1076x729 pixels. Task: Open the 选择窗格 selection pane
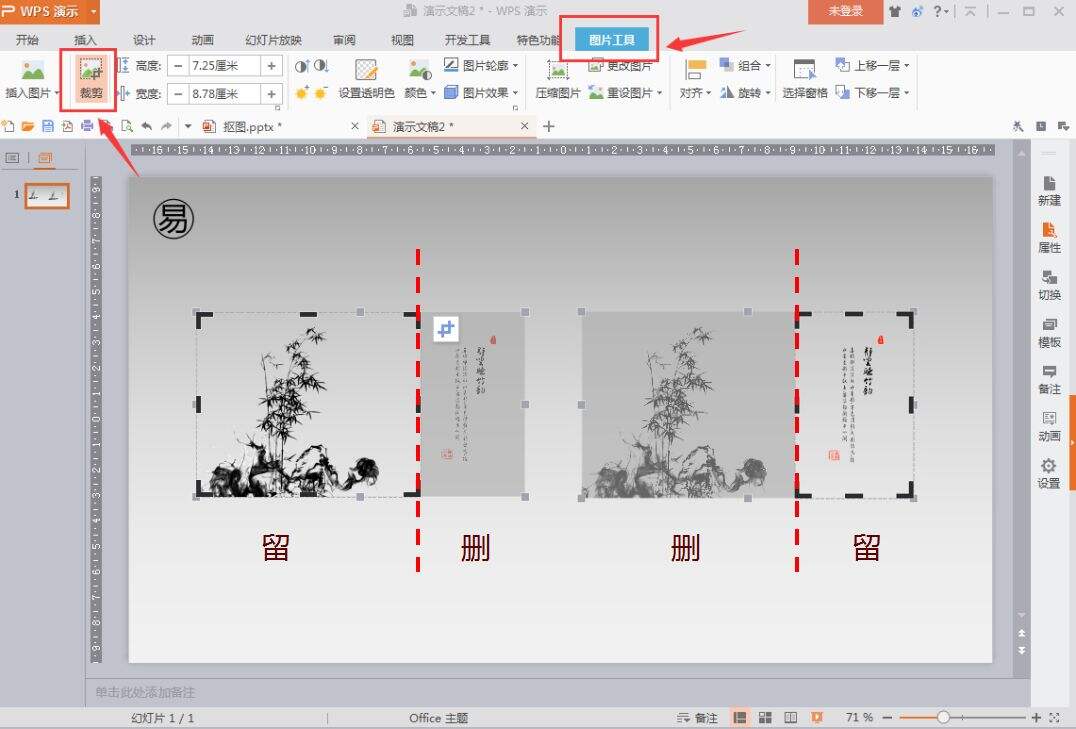804,80
